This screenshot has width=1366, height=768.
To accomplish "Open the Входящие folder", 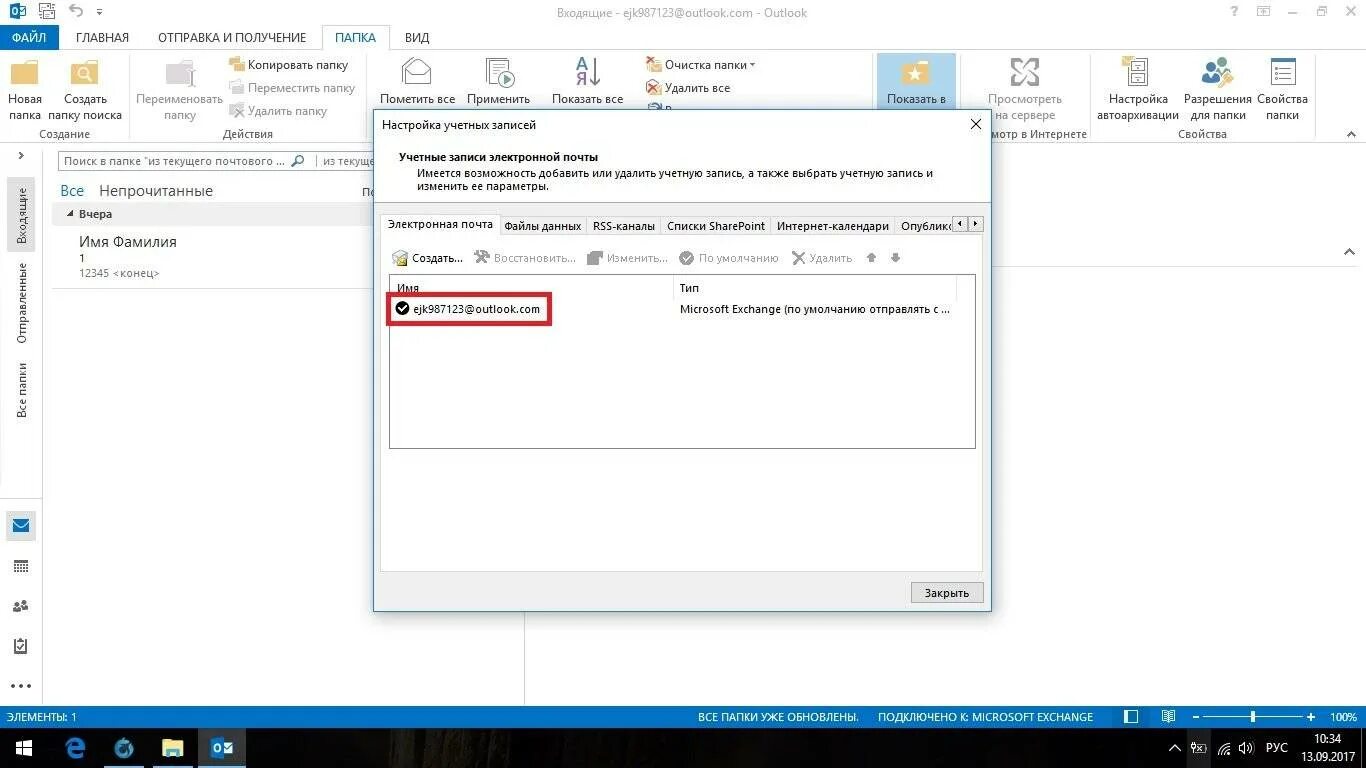I will [22, 215].
